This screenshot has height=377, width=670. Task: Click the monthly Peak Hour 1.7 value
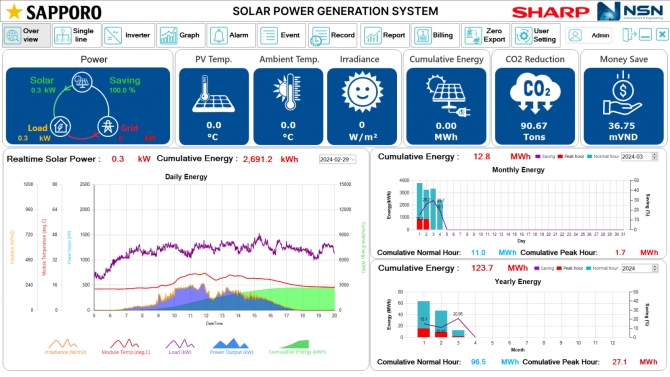point(620,253)
